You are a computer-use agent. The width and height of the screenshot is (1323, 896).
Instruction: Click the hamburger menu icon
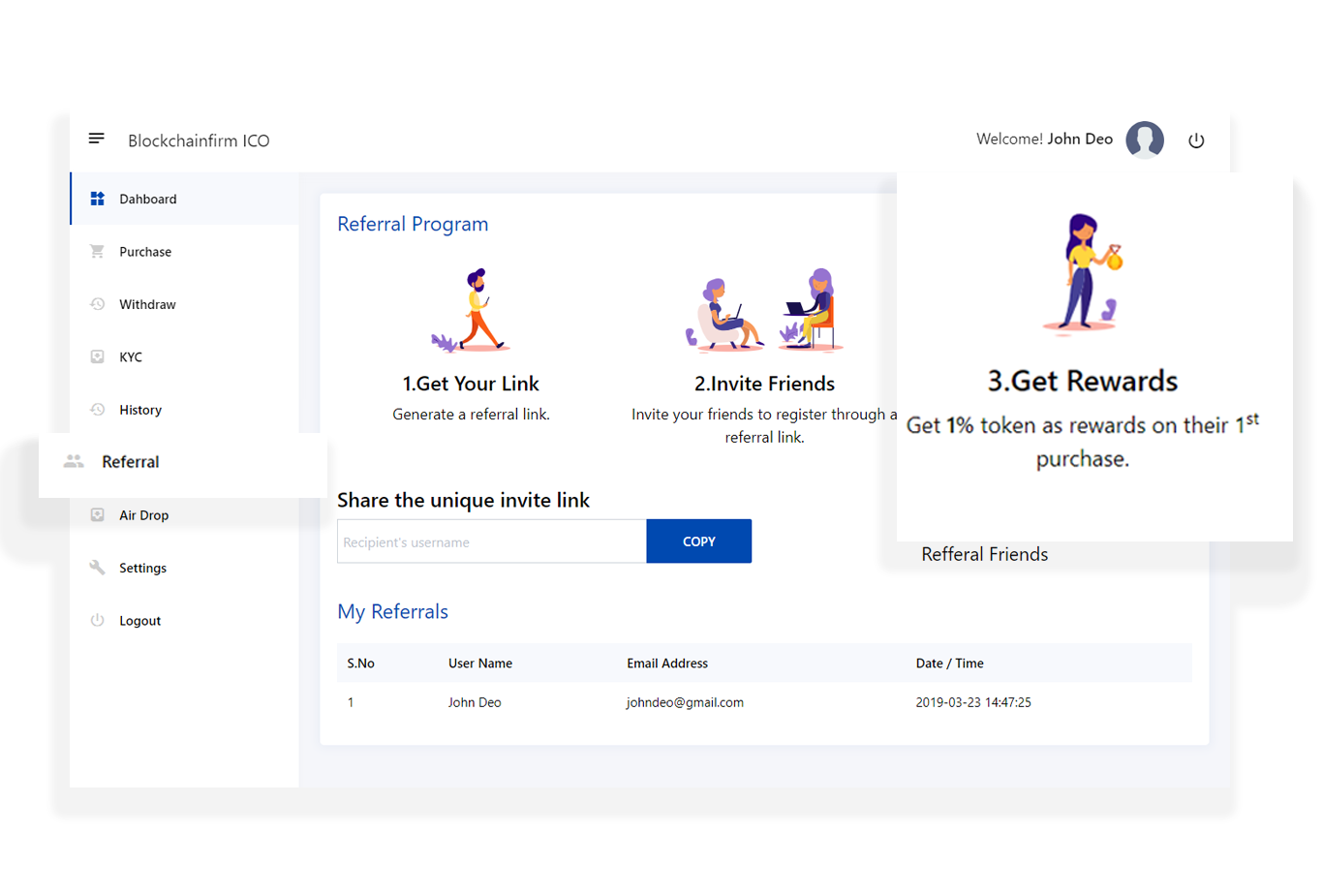pos(97,139)
